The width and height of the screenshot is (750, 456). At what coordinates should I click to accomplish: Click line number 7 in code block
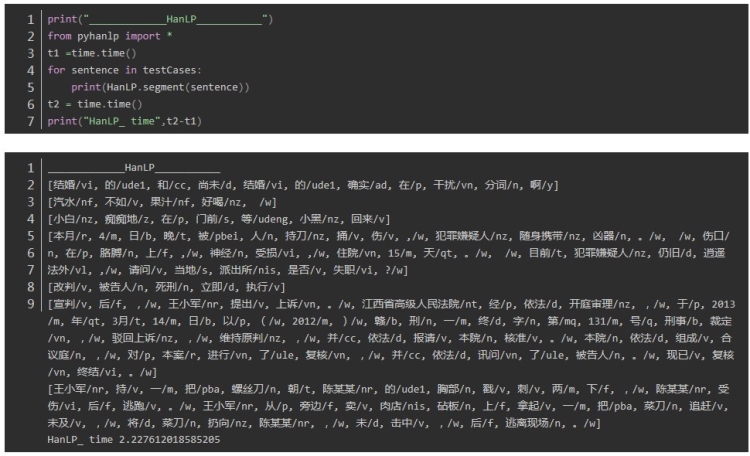[31, 122]
